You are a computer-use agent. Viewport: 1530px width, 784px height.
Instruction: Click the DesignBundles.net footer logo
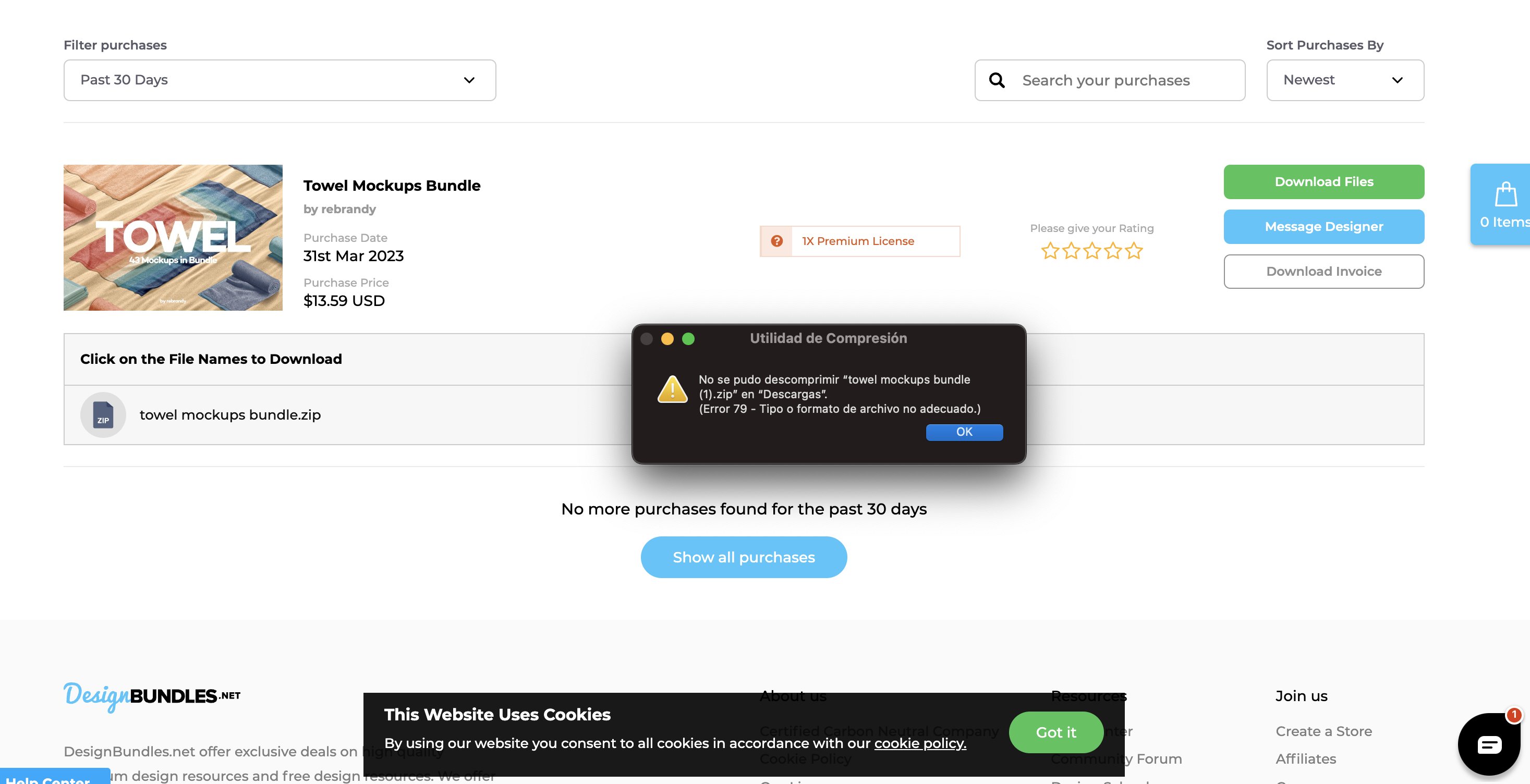pyautogui.click(x=152, y=696)
